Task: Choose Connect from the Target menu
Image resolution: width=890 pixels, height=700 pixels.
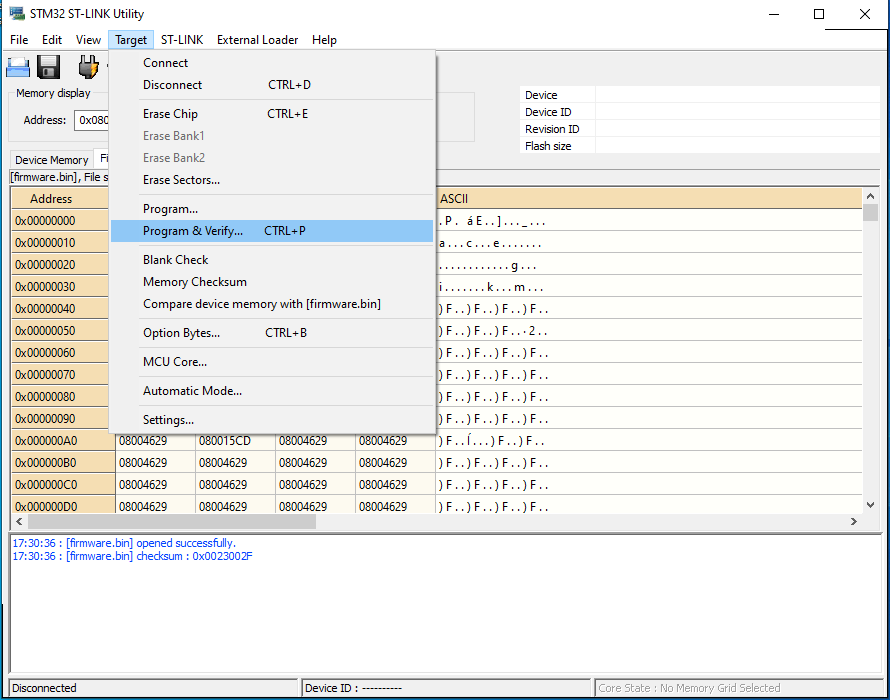Action: coord(272,63)
